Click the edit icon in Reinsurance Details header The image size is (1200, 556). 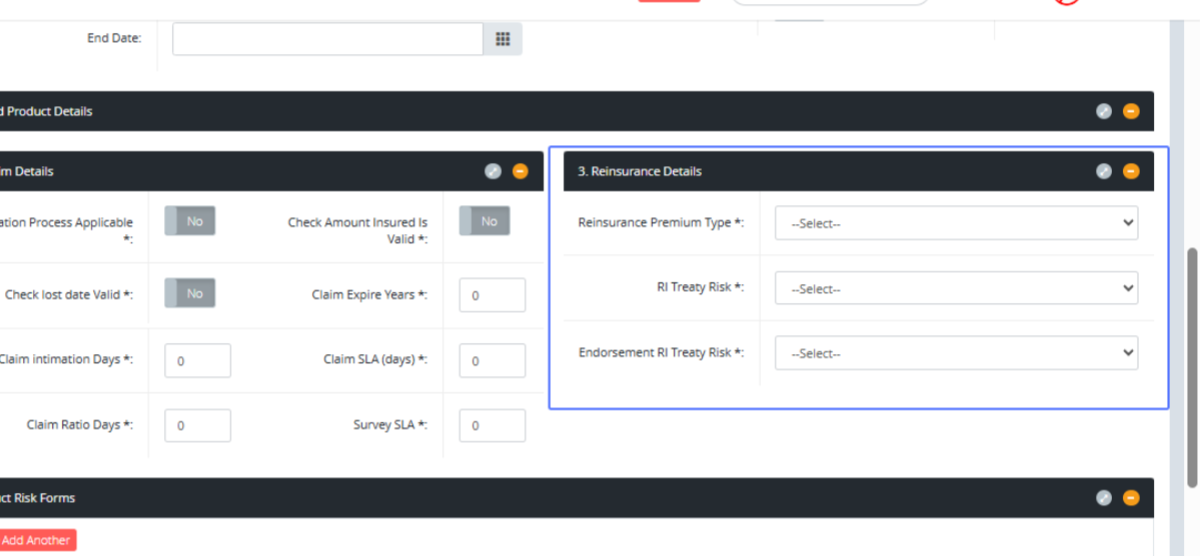point(1104,171)
